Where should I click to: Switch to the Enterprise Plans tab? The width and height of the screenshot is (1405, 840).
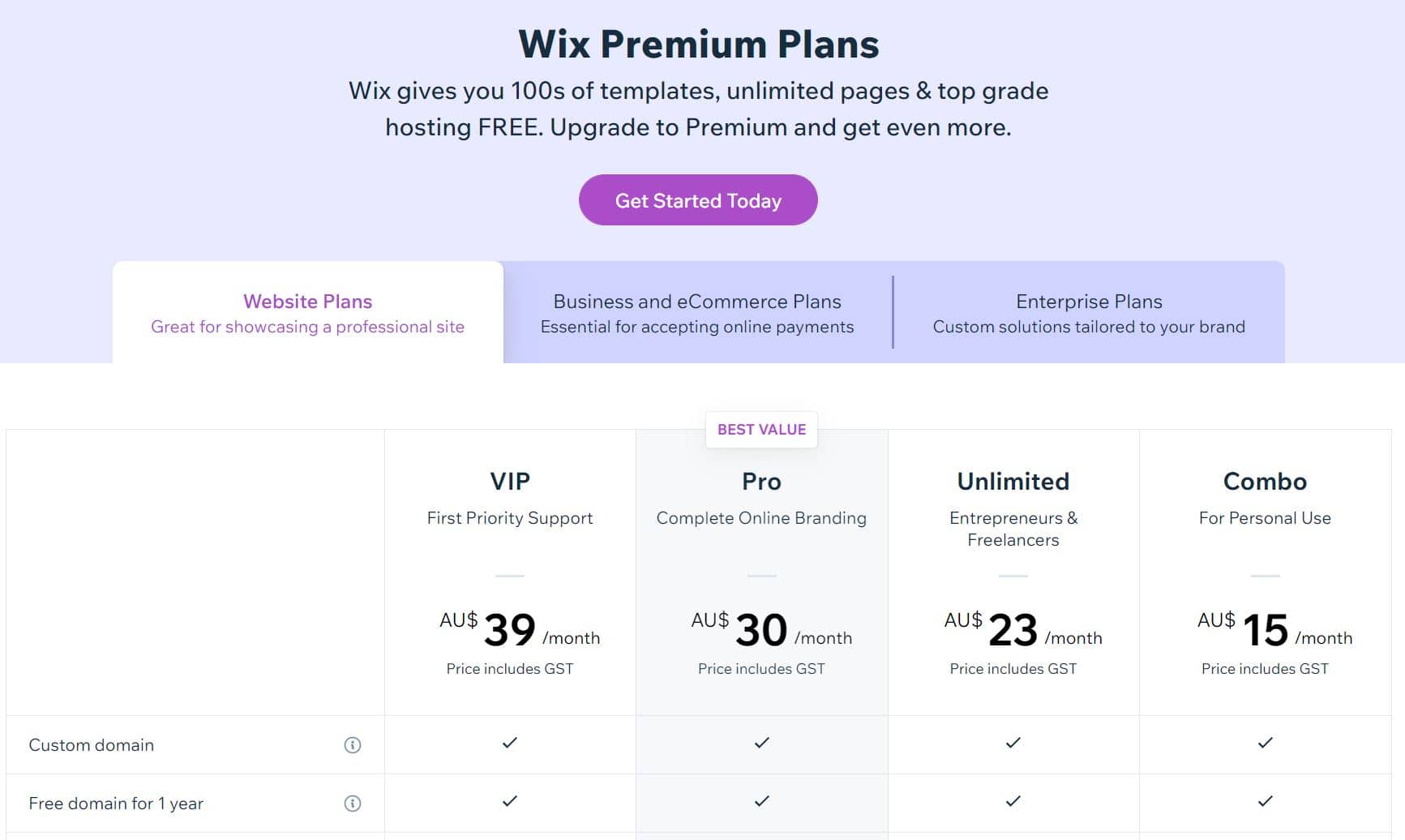(x=1088, y=313)
